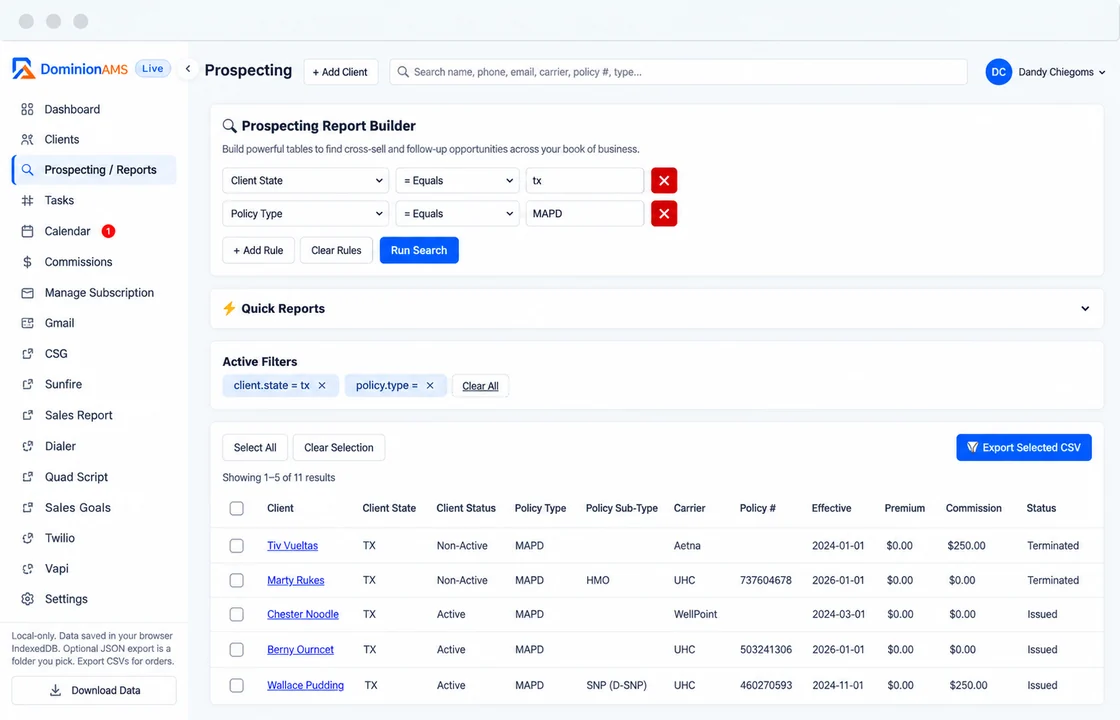
Task: Open the Client State field dropdown
Action: (x=305, y=181)
